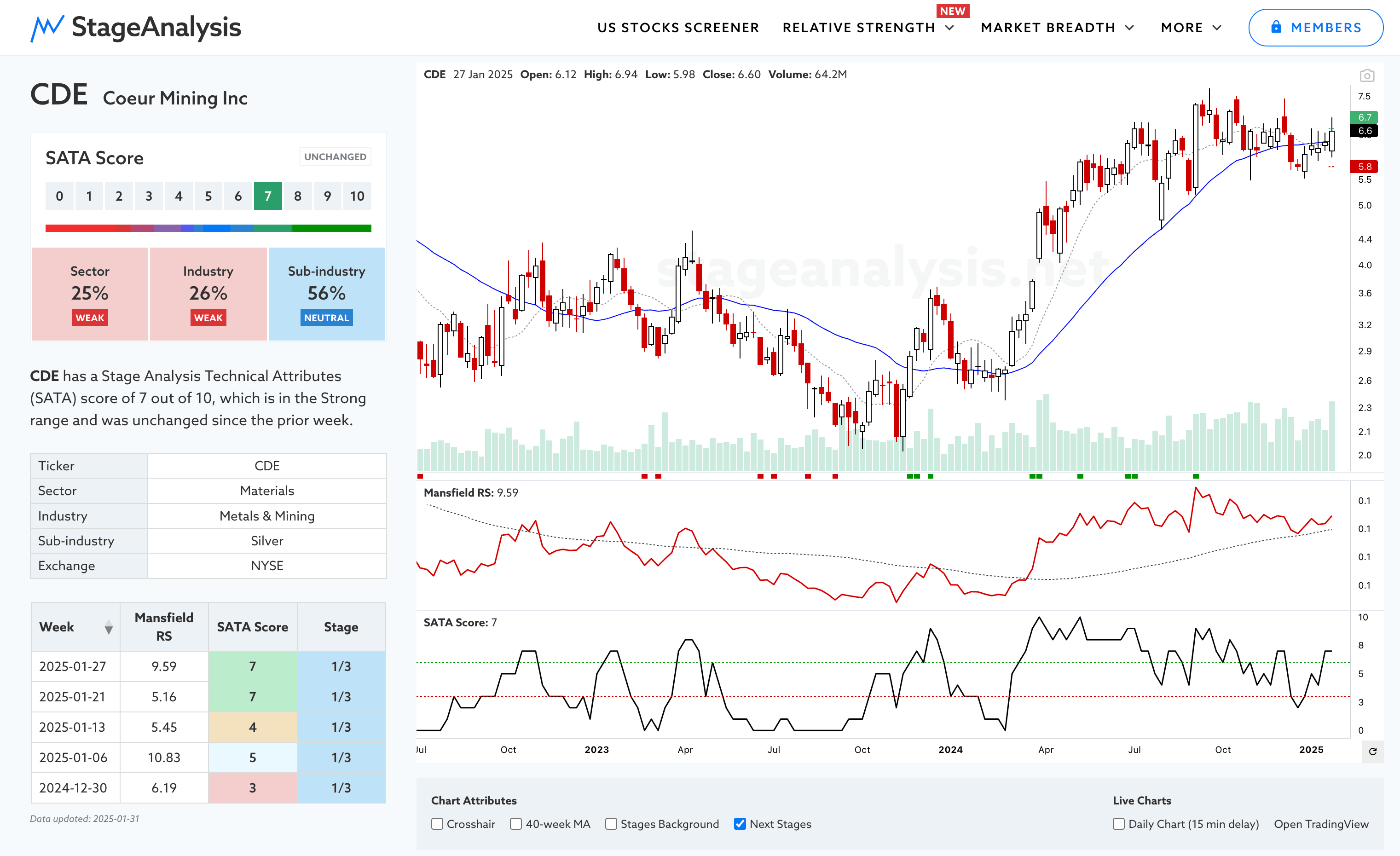Screen dimensions: 1400x856
Task: Click the chart reset refresh icon
Action: click(1372, 752)
